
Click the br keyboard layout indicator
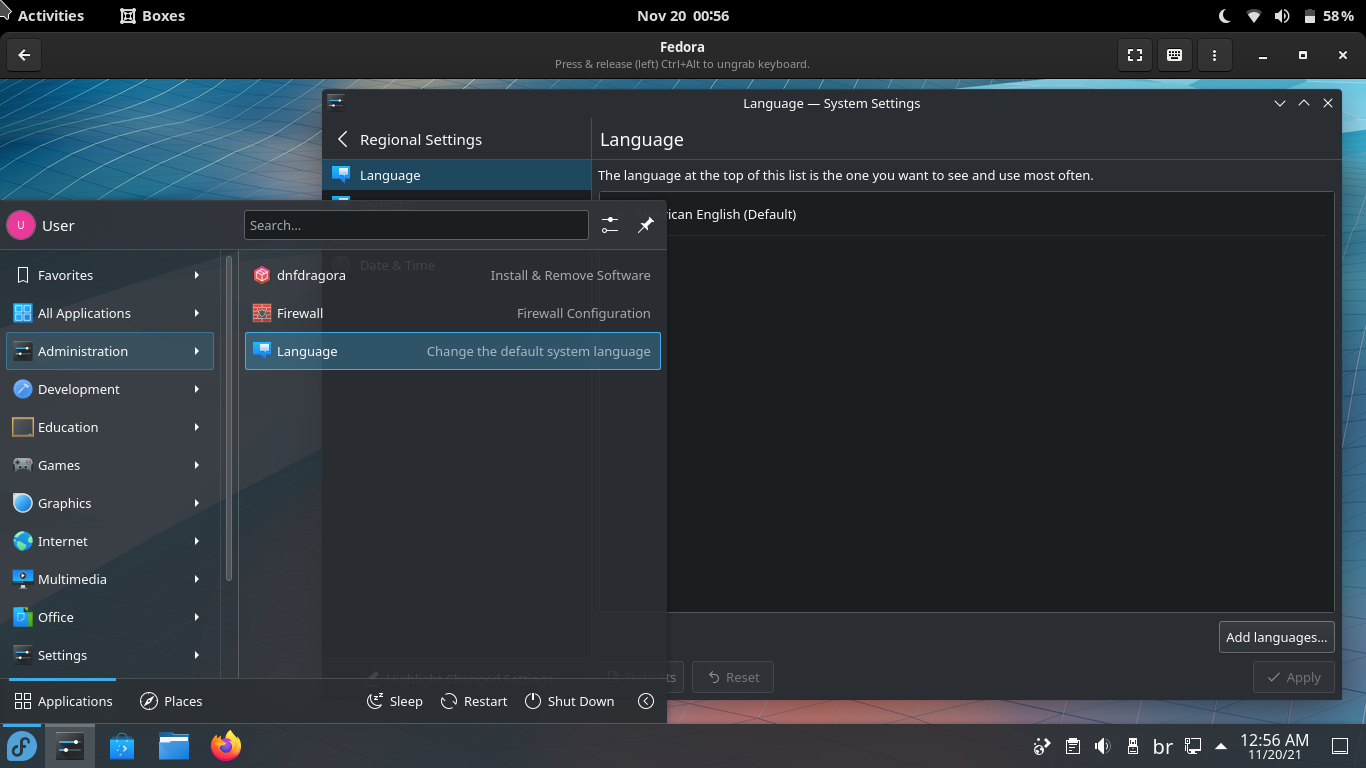pyautogui.click(x=1163, y=746)
